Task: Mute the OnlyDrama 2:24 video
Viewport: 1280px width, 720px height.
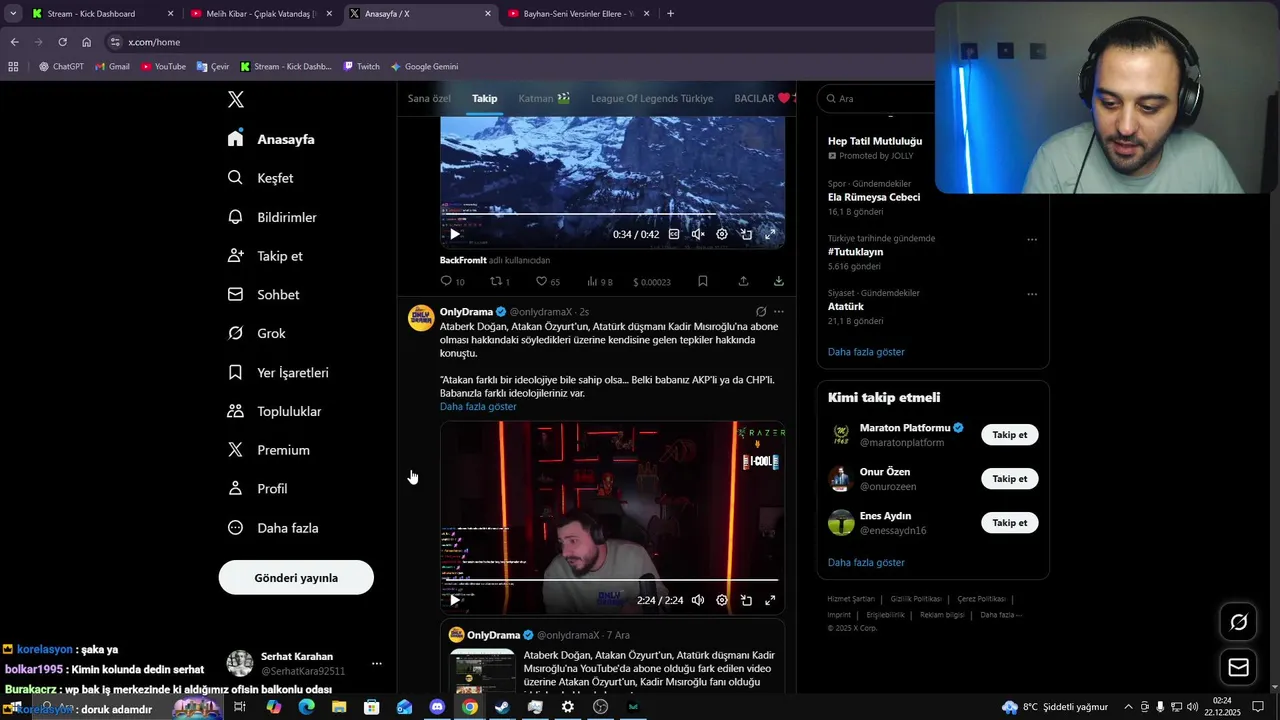Action: click(x=698, y=600)
